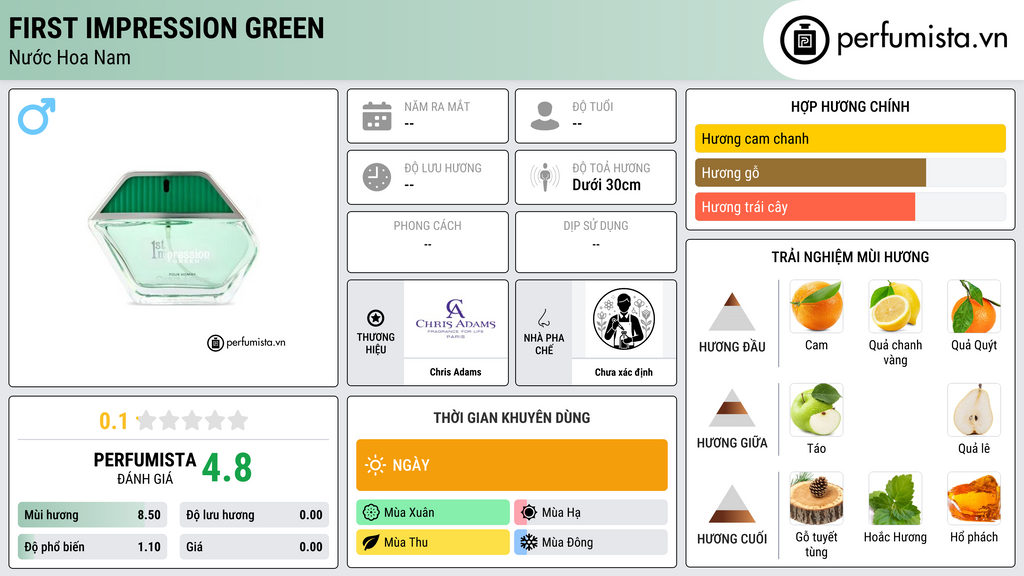This screenshot has width=1024, height=576.
Task: Click the star badge icon above Thương hiệu
Action: tap(376, 318)
